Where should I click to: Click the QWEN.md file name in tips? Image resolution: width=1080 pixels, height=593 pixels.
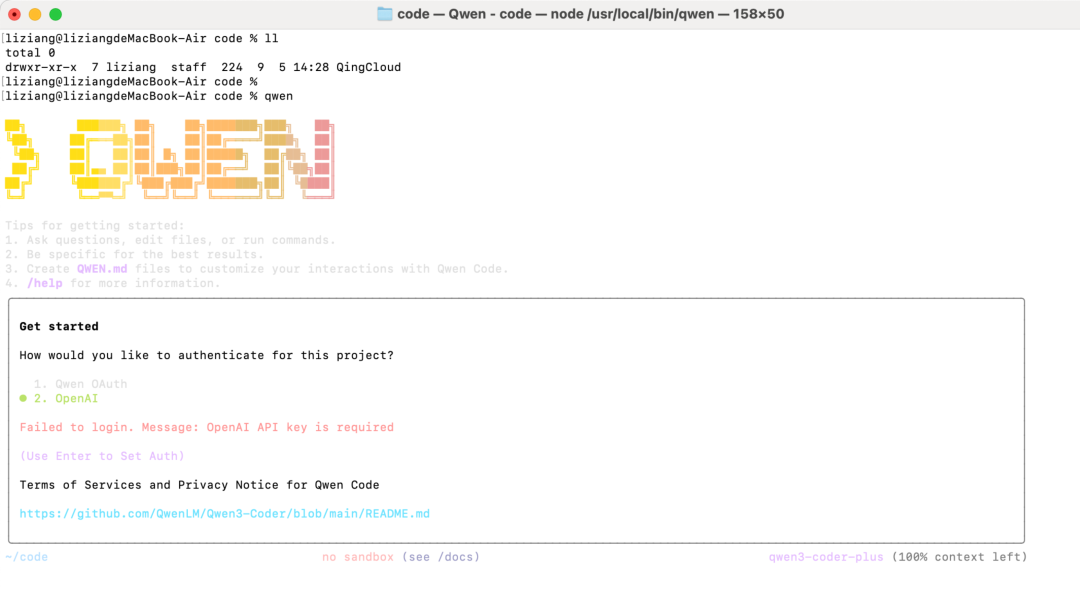point(102,269)
